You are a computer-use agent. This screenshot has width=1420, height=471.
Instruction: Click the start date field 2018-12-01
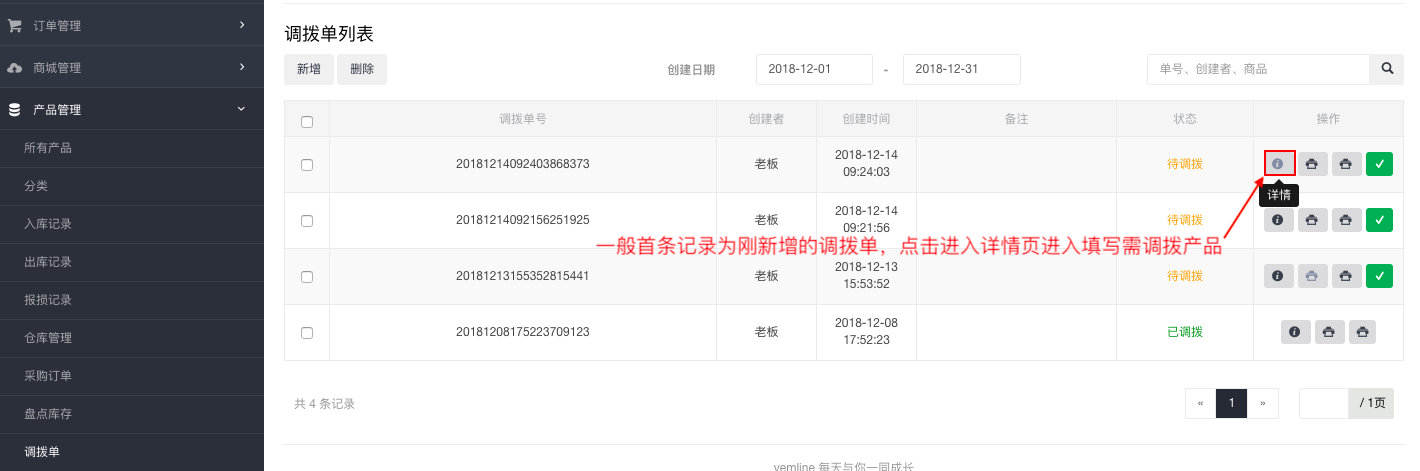click(814, 69)
